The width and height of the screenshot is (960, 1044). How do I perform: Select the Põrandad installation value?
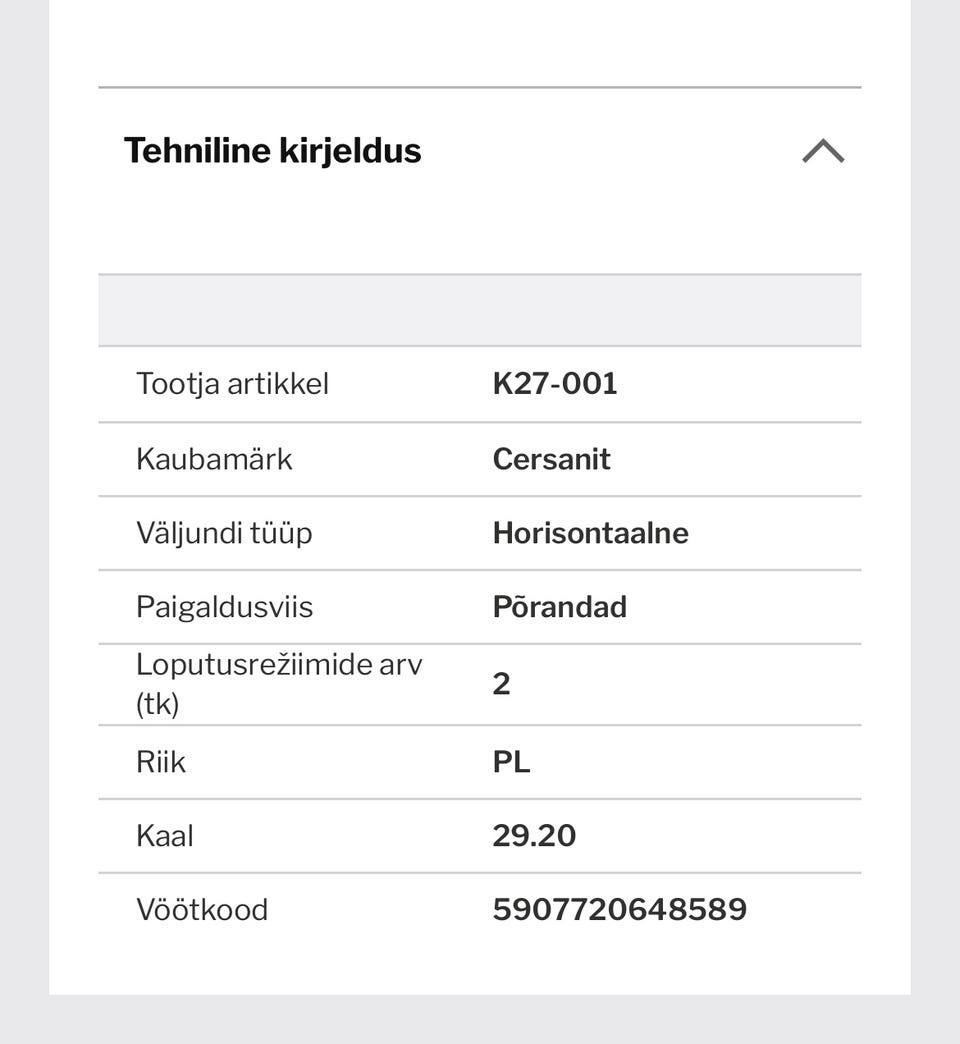pyautogui.click(x=559, y=607)
